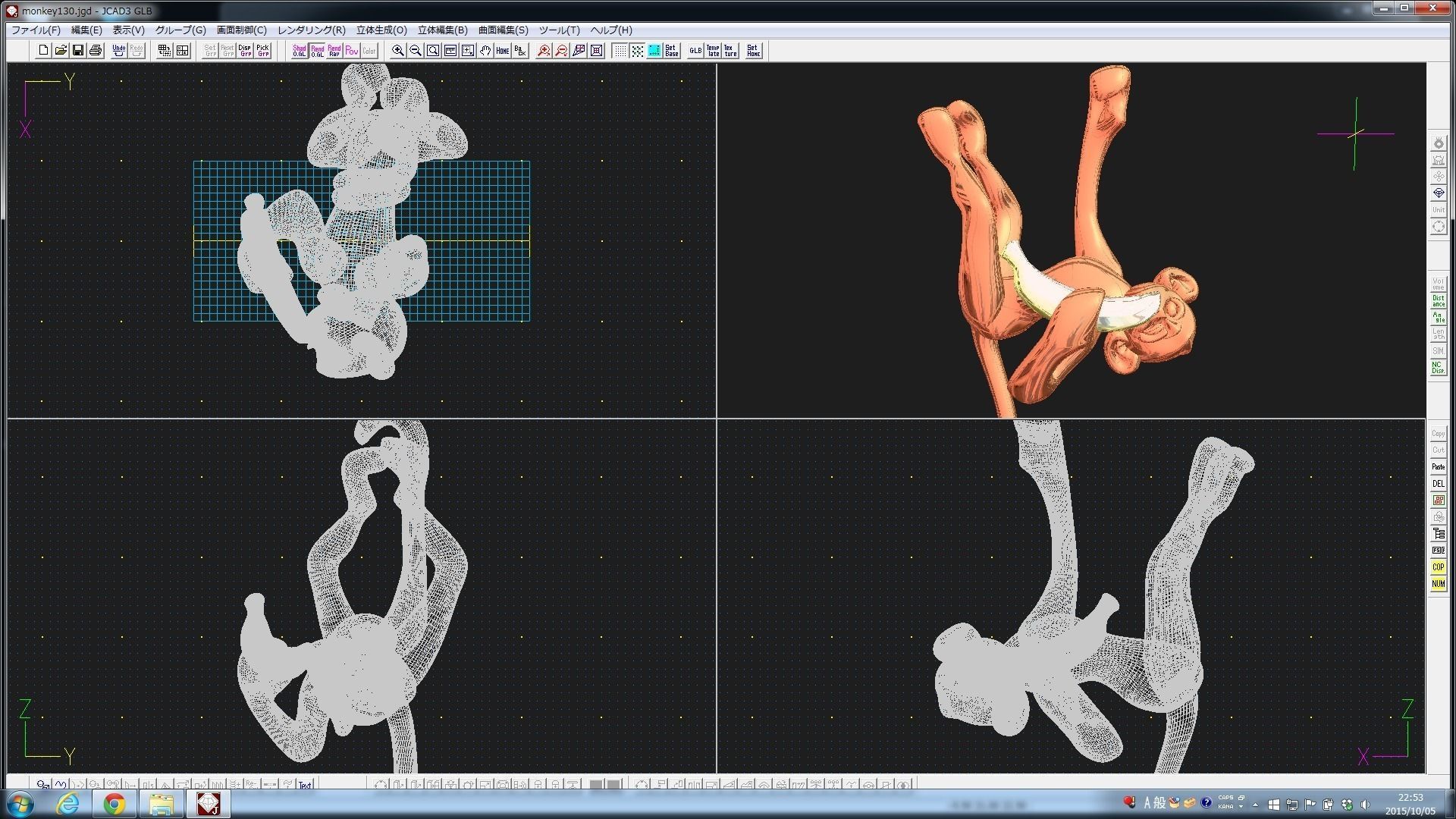
Task: Print using the printer icon
Action: click(96, 51)
